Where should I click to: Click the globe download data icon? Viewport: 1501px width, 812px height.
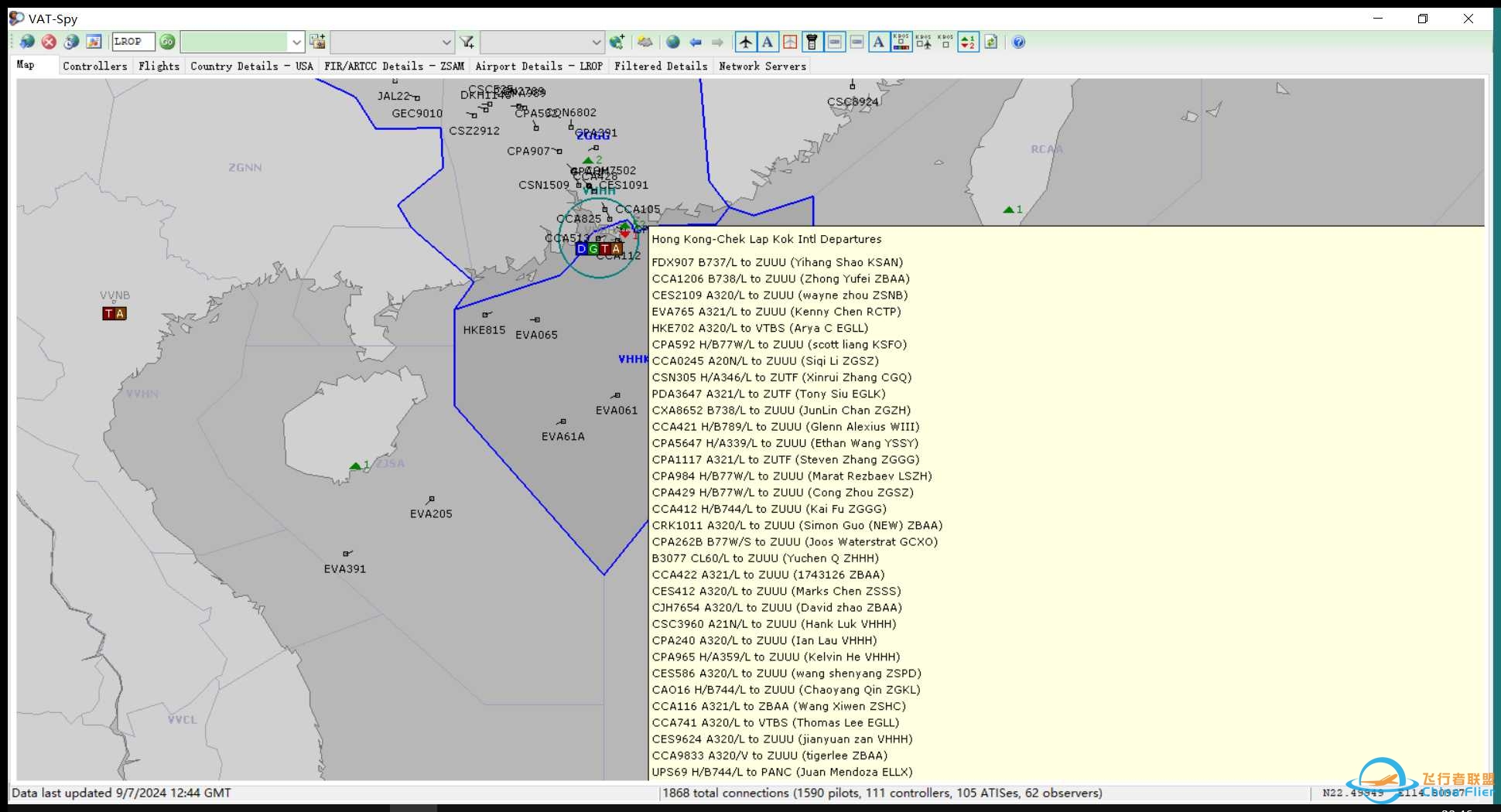click(27, 42)
